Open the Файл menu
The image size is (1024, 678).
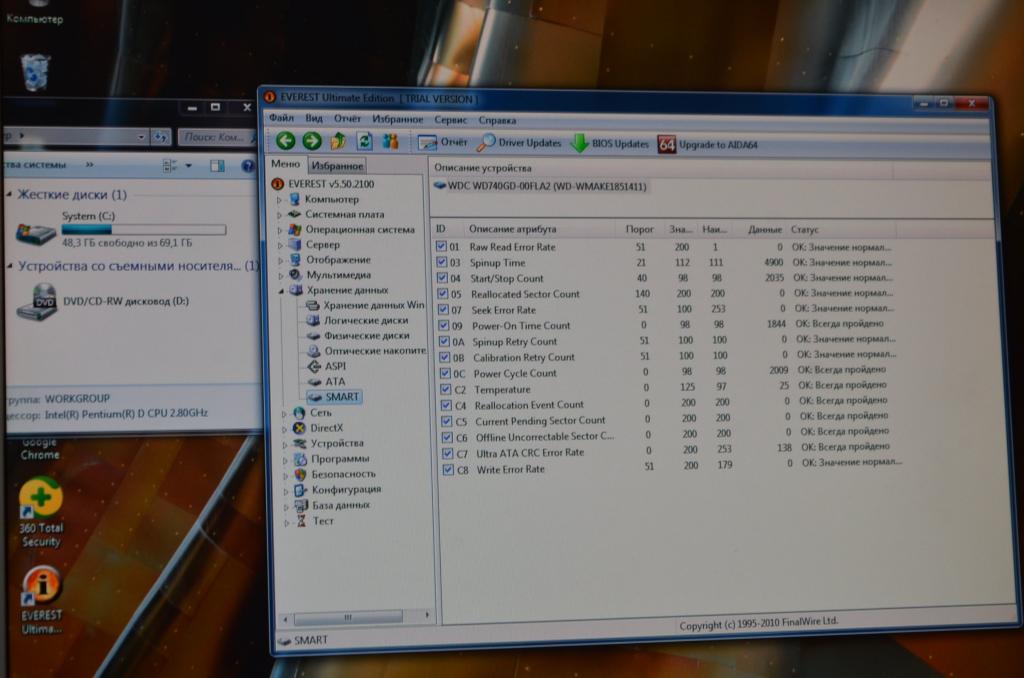coord(281,118)
